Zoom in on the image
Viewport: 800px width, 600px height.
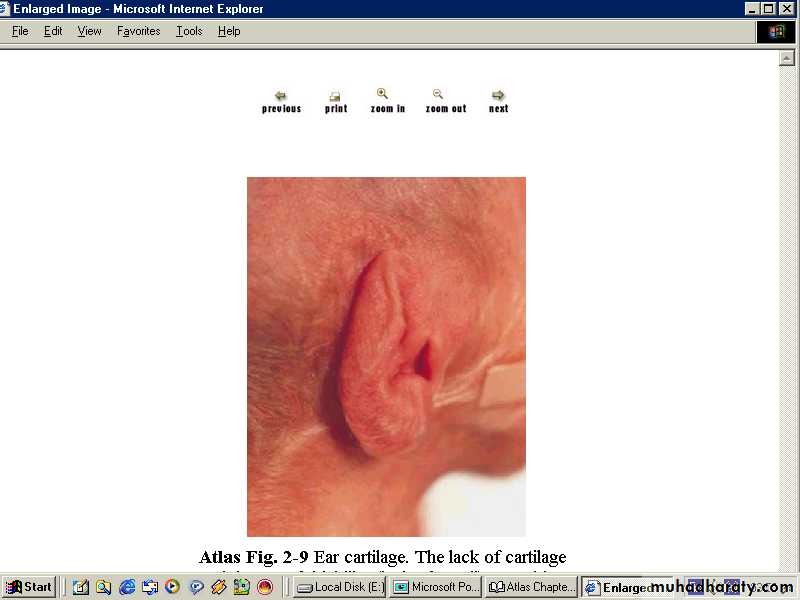[x=387, y=101]
